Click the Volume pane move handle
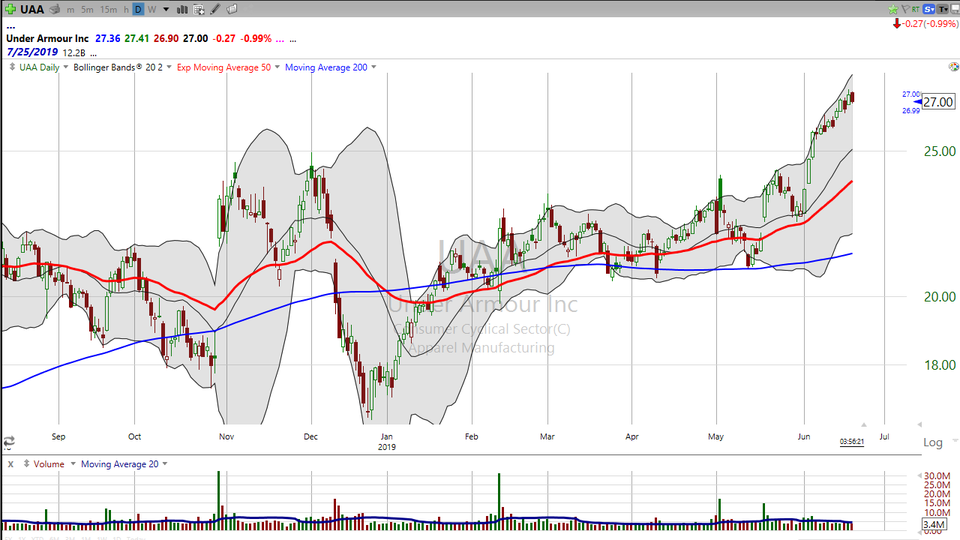 [26, 464]
